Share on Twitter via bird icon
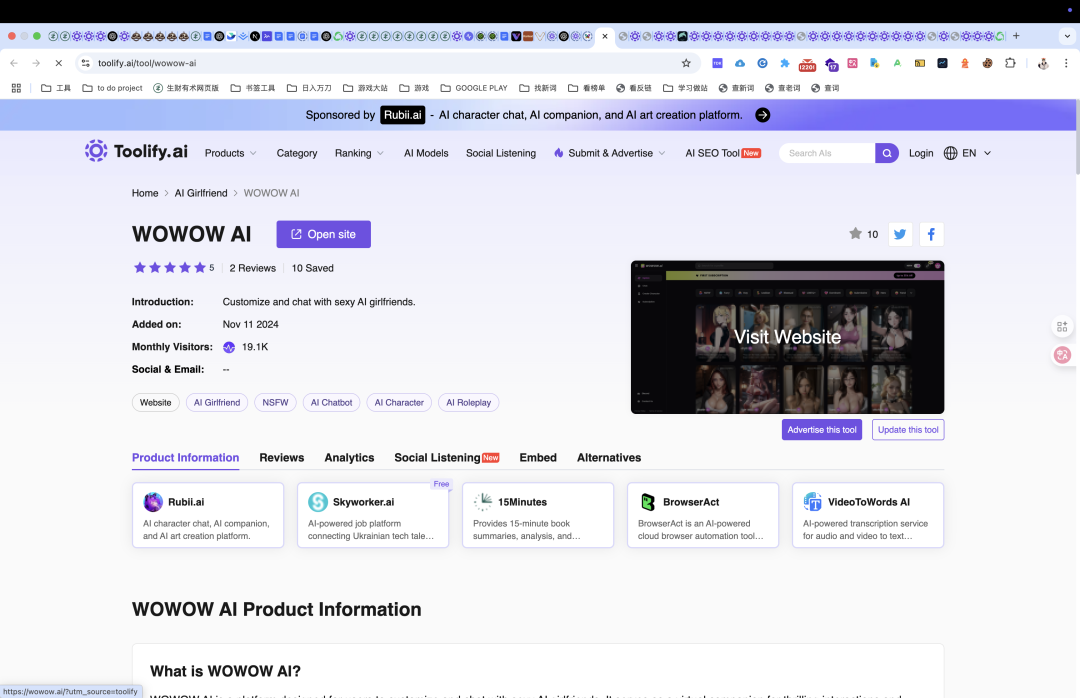The width and height of the screenshot is (1080, 698). (900, 234)
